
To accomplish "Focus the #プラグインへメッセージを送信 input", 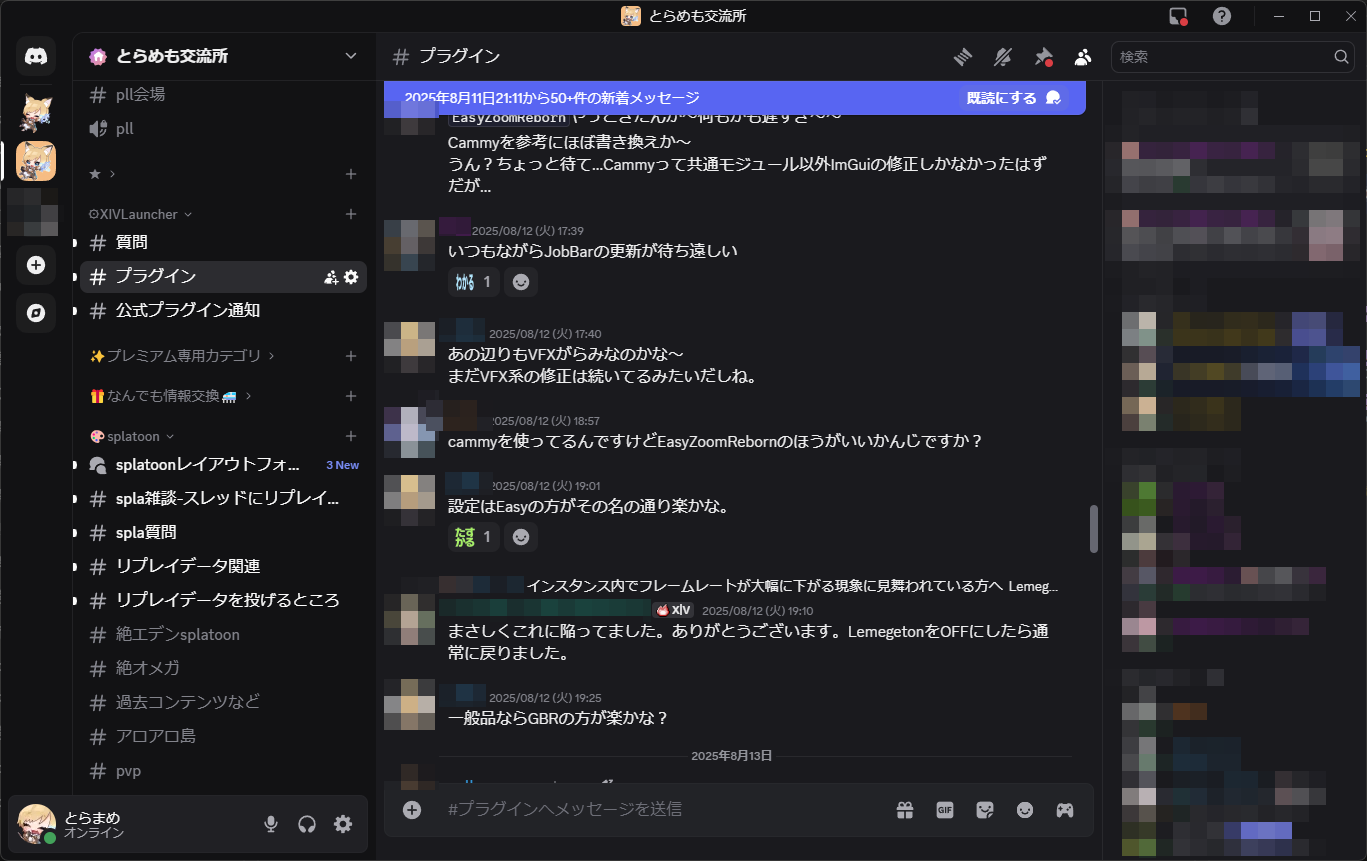I will (660, 810).
